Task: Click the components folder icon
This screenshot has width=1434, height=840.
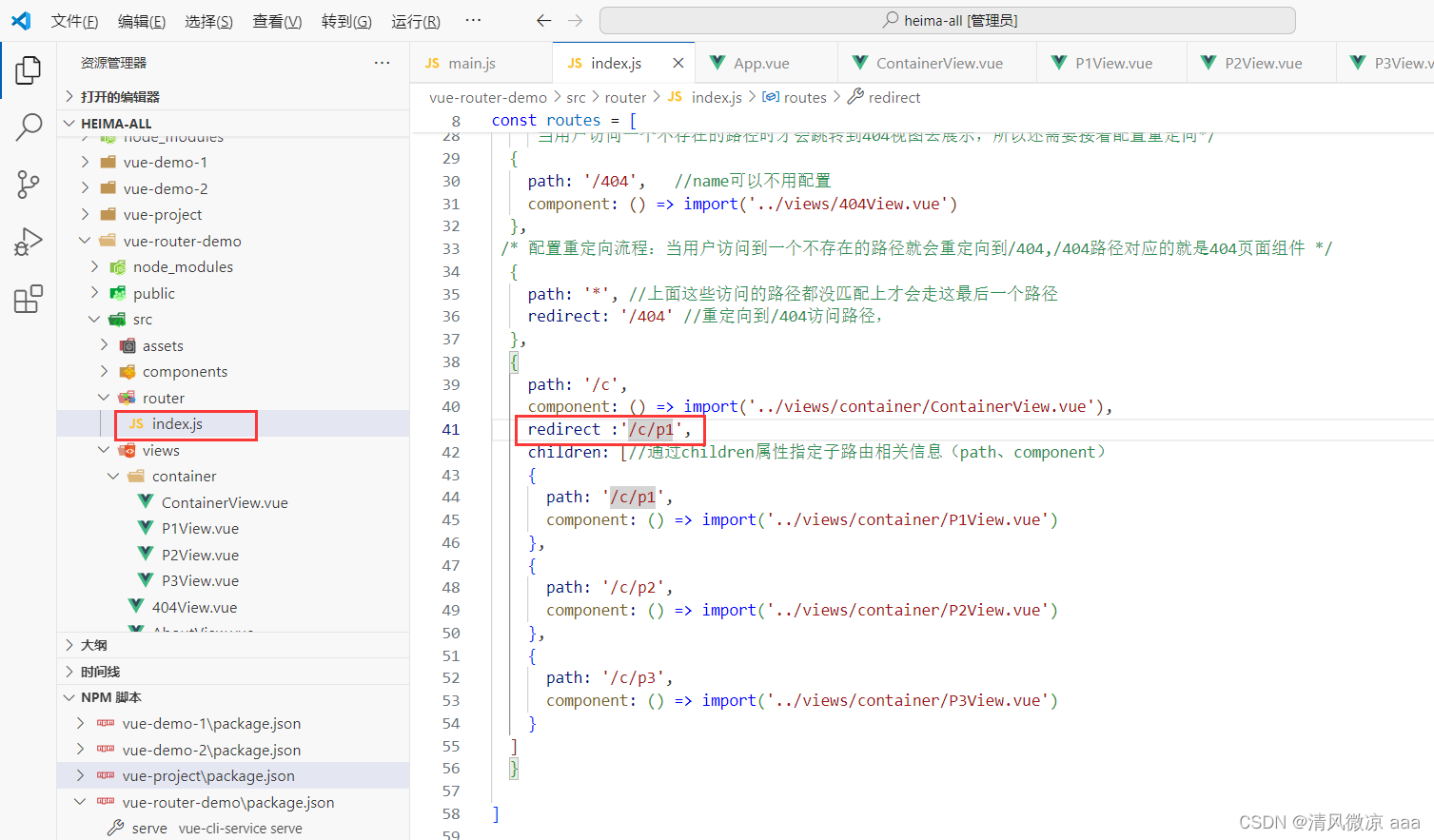Action: click(x=128, y=372)
